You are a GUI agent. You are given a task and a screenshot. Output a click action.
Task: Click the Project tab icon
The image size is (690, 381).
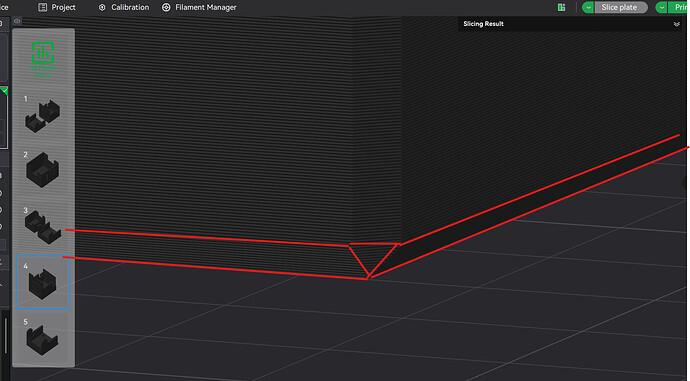pos(43,7)
